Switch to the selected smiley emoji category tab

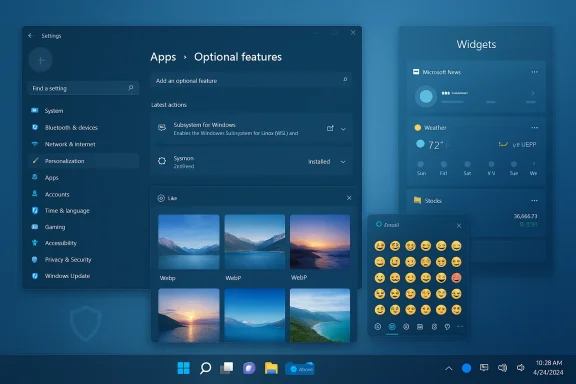(x=392, y=327)
